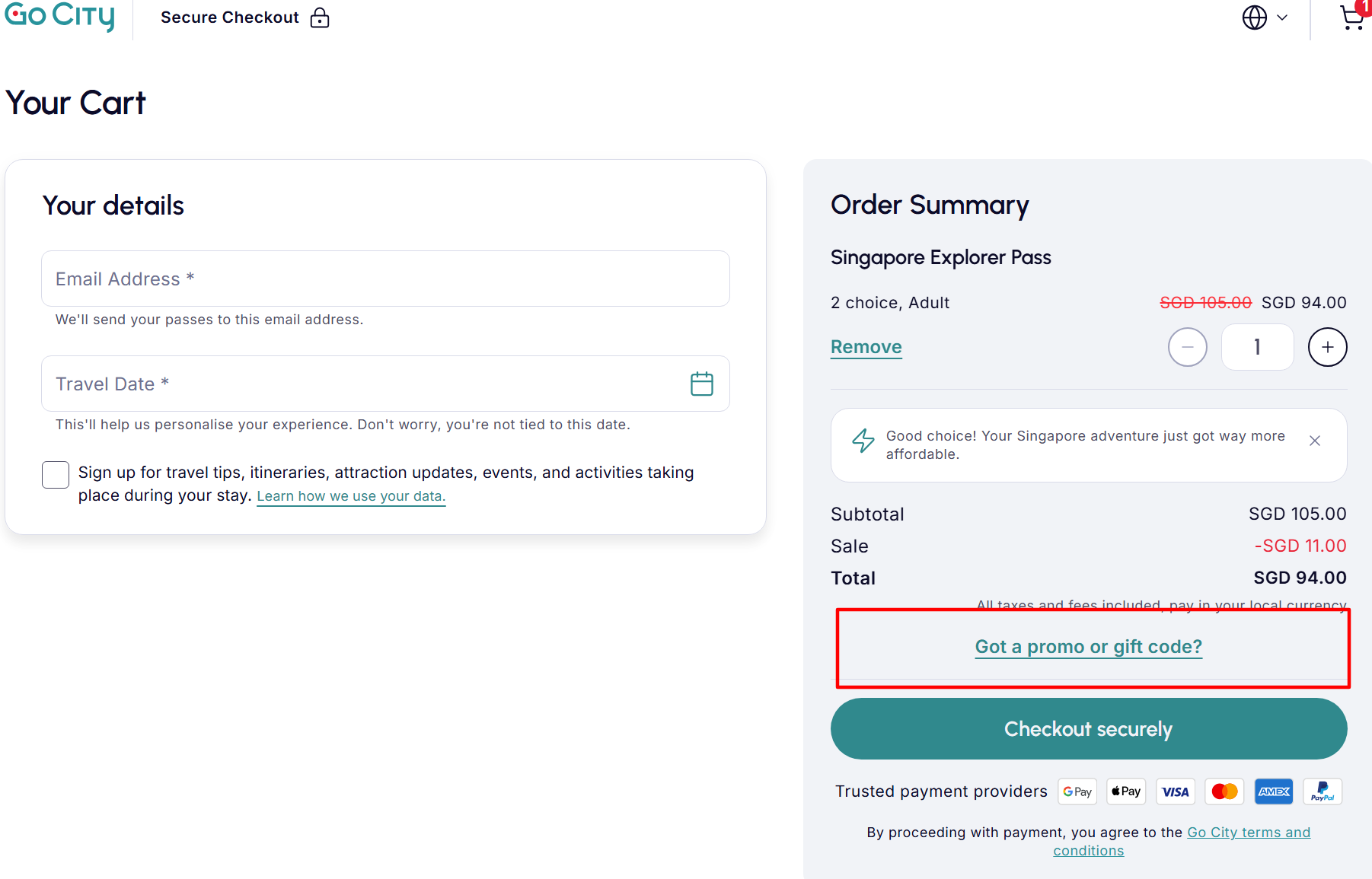Select the Apple Pay payment icon
Viewport: 1372px width, 879px height.
(x=1125, y=791)
